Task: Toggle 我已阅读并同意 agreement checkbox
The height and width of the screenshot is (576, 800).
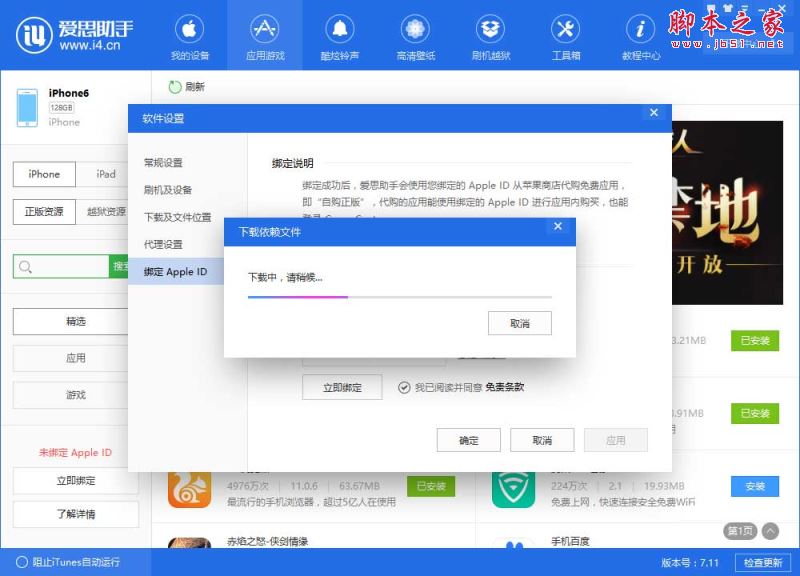Action: [404, 387]
